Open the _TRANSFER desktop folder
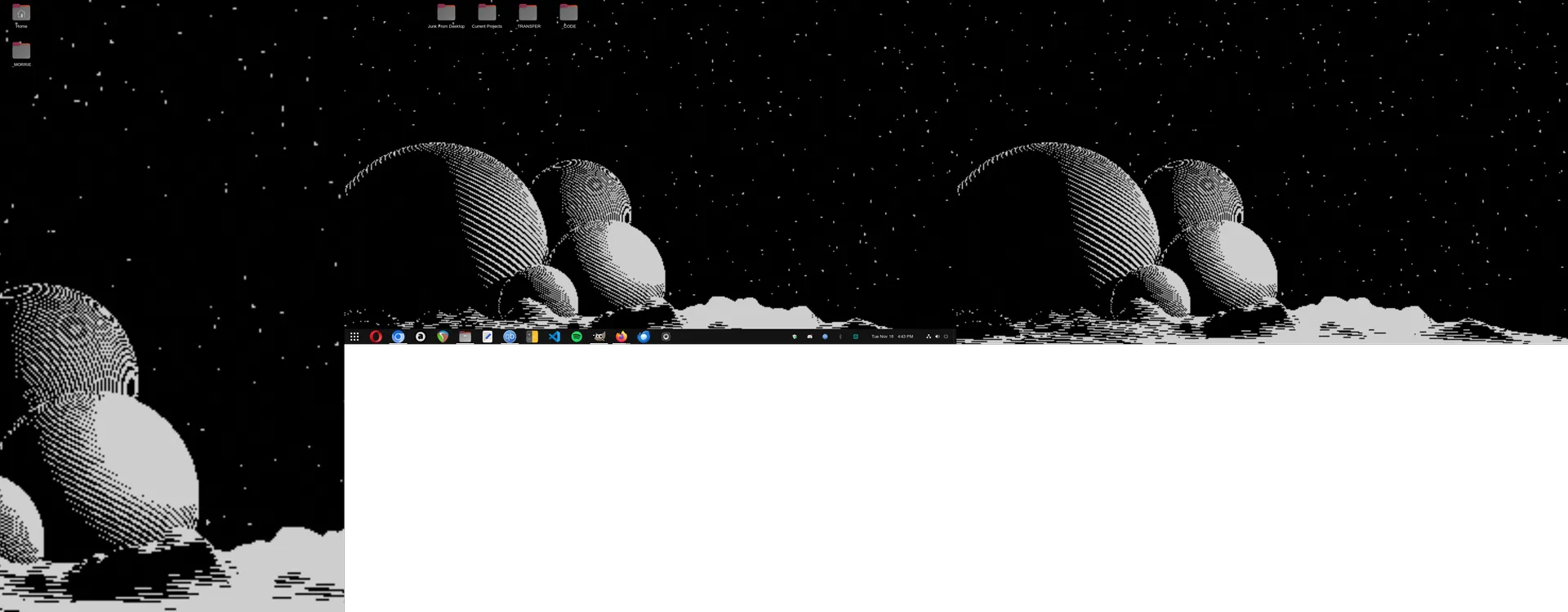This screenshot has height=612, width=1568. 528,14
